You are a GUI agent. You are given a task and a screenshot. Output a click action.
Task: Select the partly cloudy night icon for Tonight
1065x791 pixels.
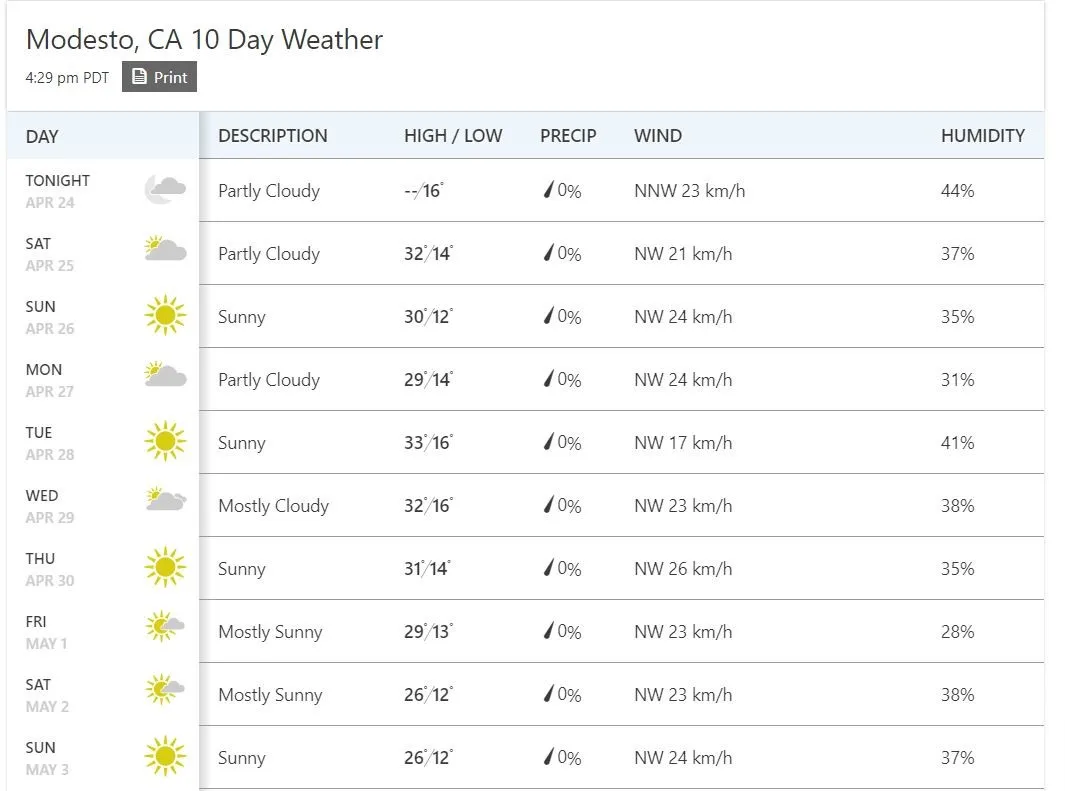165,189
